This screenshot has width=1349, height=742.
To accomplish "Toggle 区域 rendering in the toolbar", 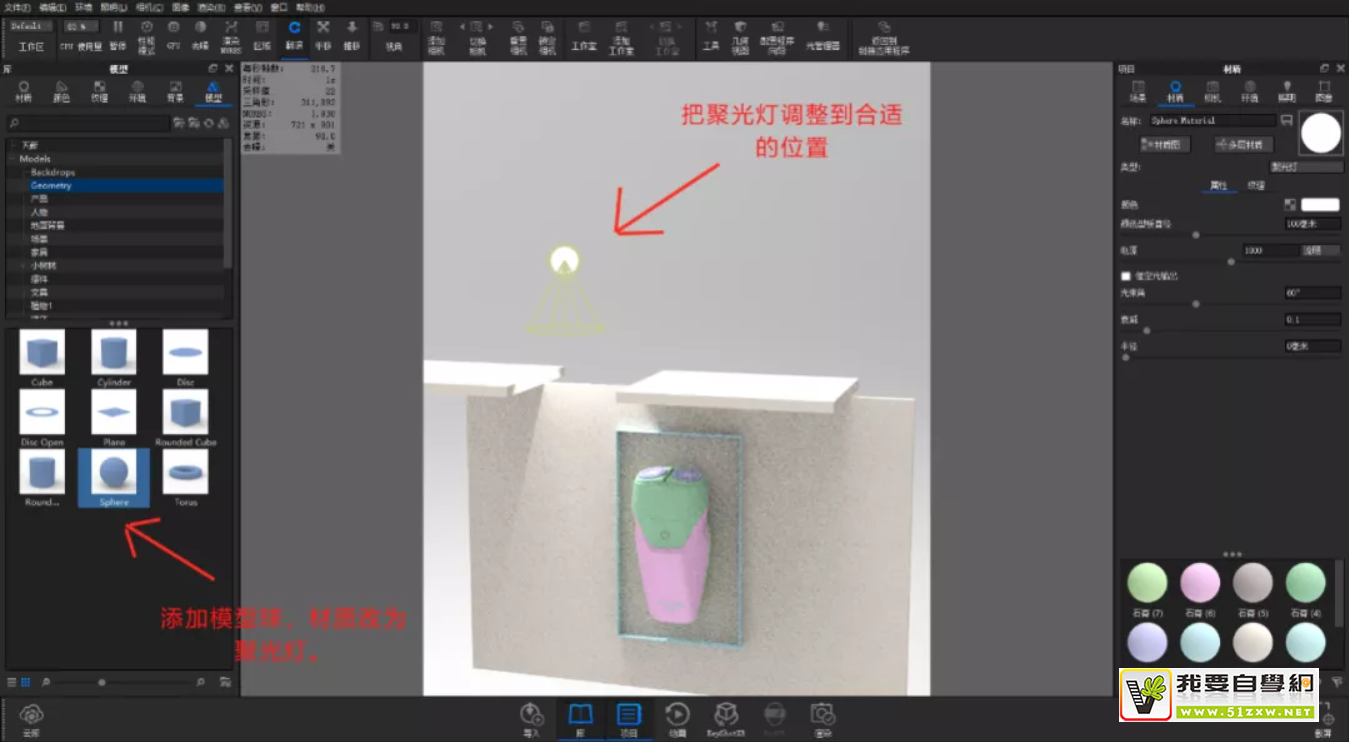I will click(262, 30).
